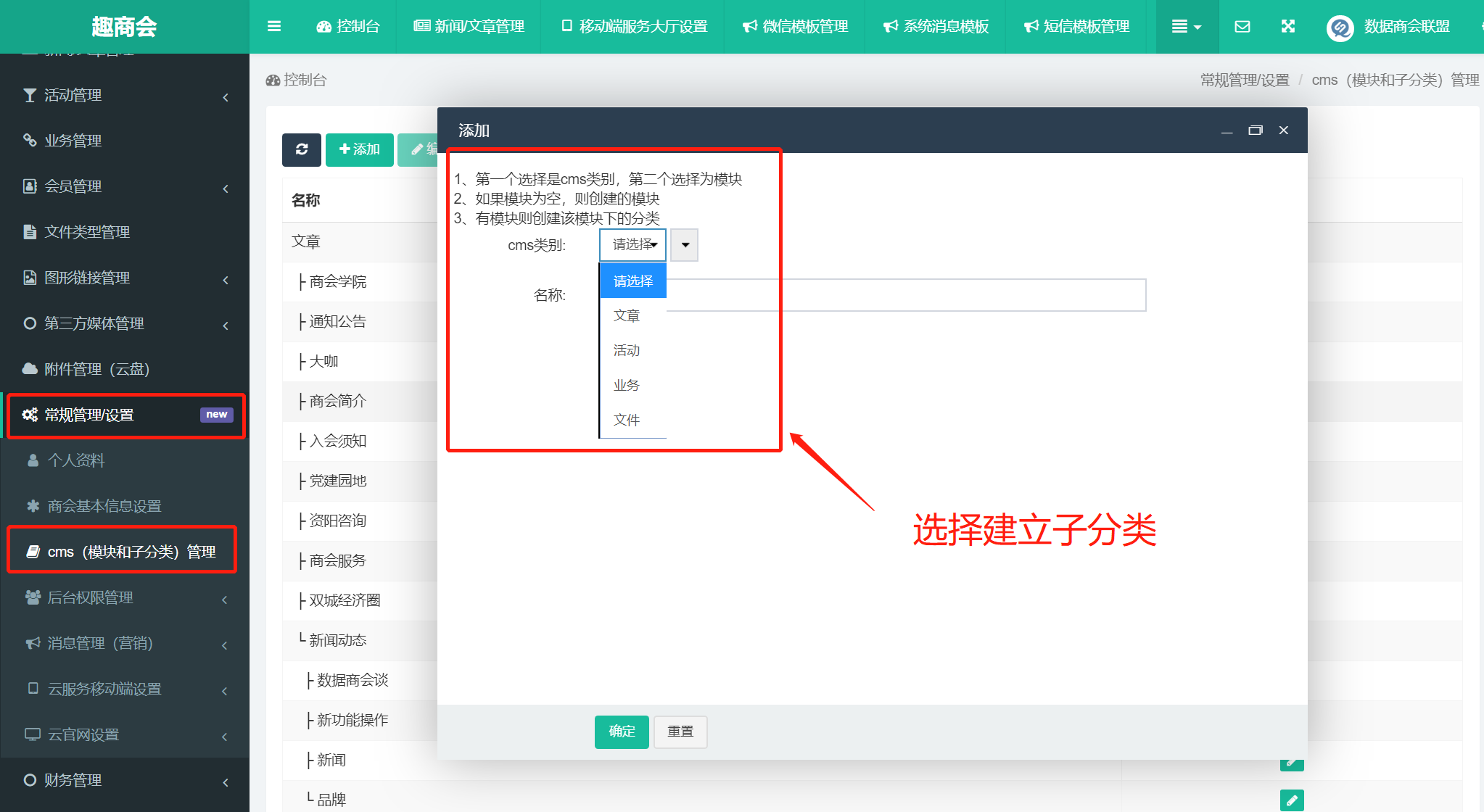Click the 确定 confirm button

tap(622, 732)
